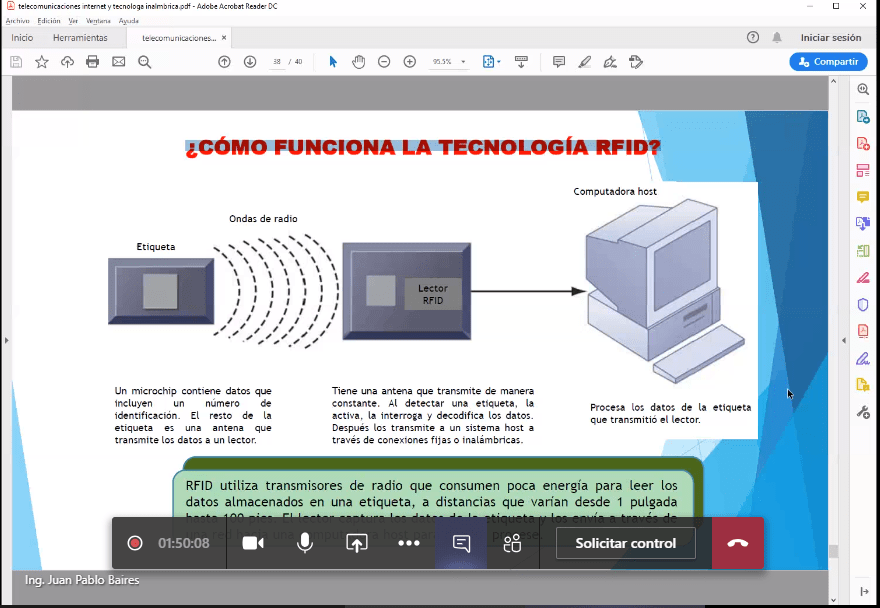Open the zoom percentage dropdown

pos(462,62)
